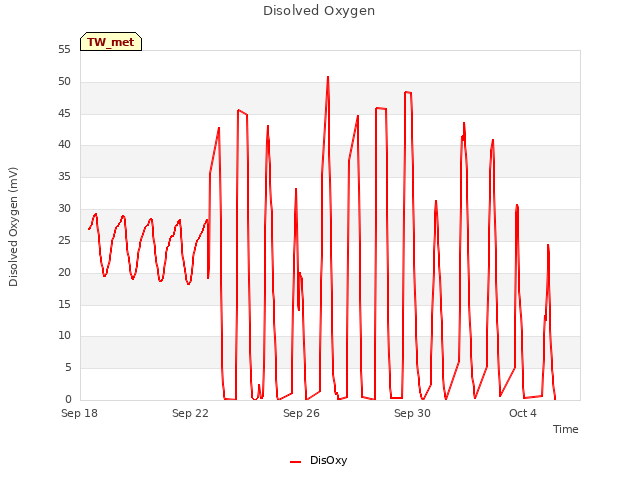Click the 0 value on y-axis
640x480 pixels.
[x=68, y=399]
